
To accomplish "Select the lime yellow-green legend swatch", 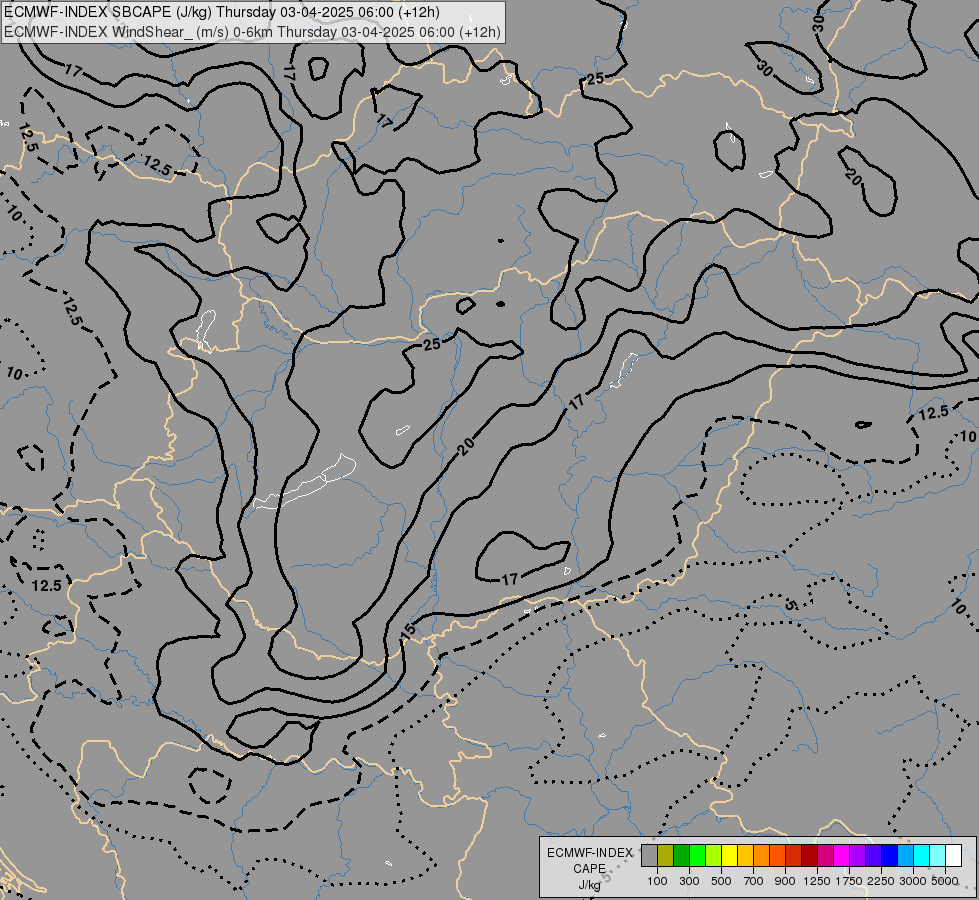I will click(714, 855).
